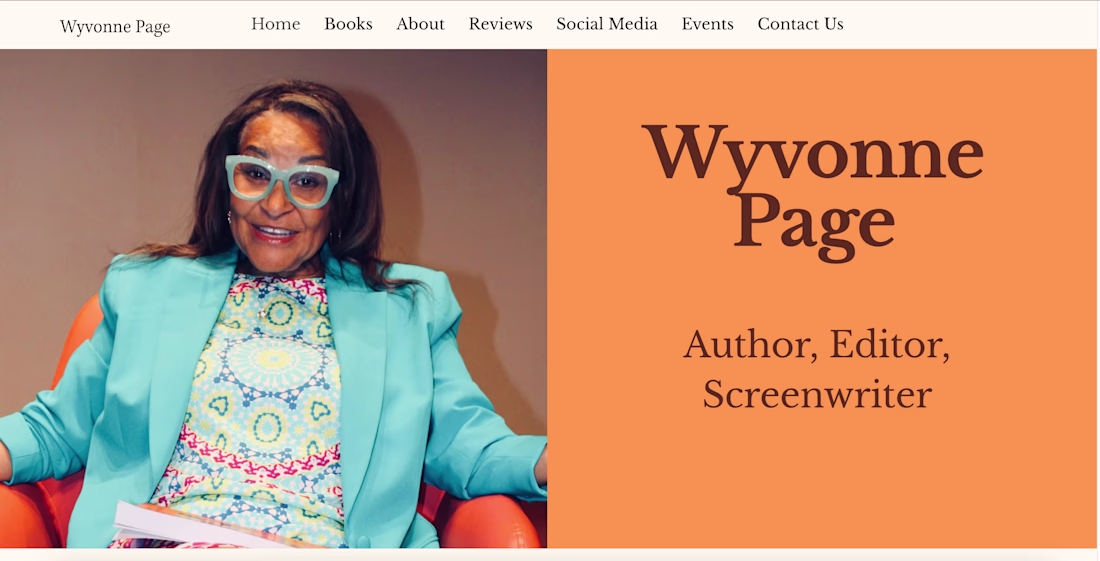Navigate to the Events section

(707, 25)
